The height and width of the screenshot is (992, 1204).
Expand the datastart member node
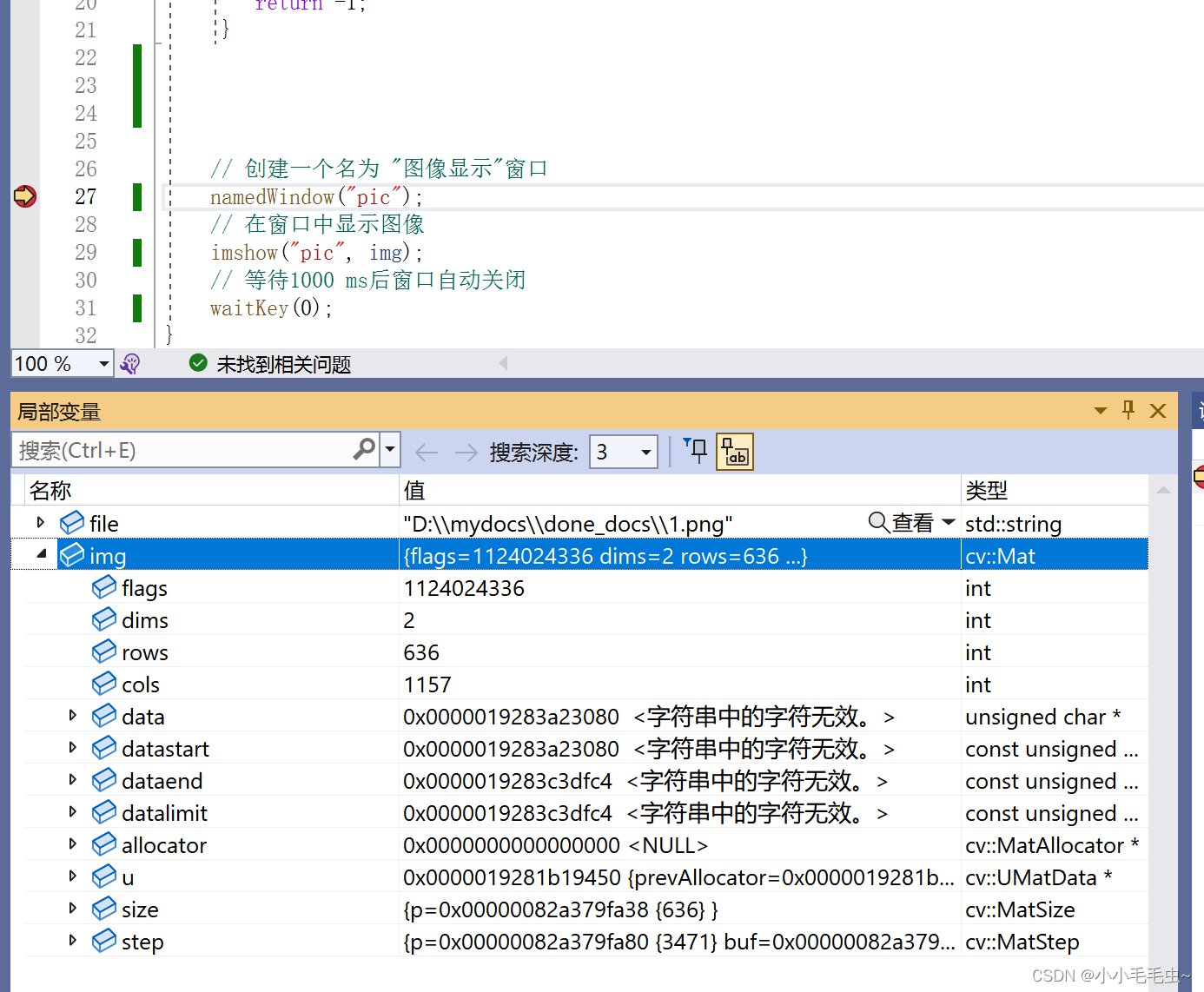pos(73,748)
